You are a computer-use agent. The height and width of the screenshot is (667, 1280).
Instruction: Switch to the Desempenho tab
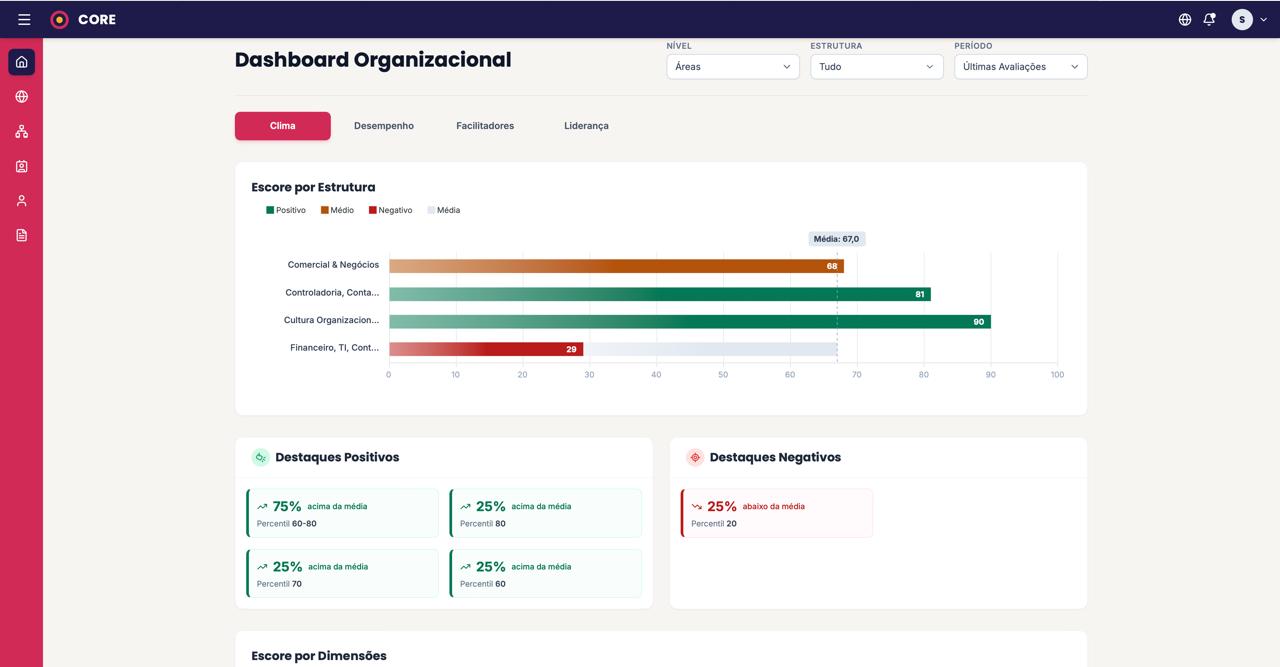pos(383,126)
